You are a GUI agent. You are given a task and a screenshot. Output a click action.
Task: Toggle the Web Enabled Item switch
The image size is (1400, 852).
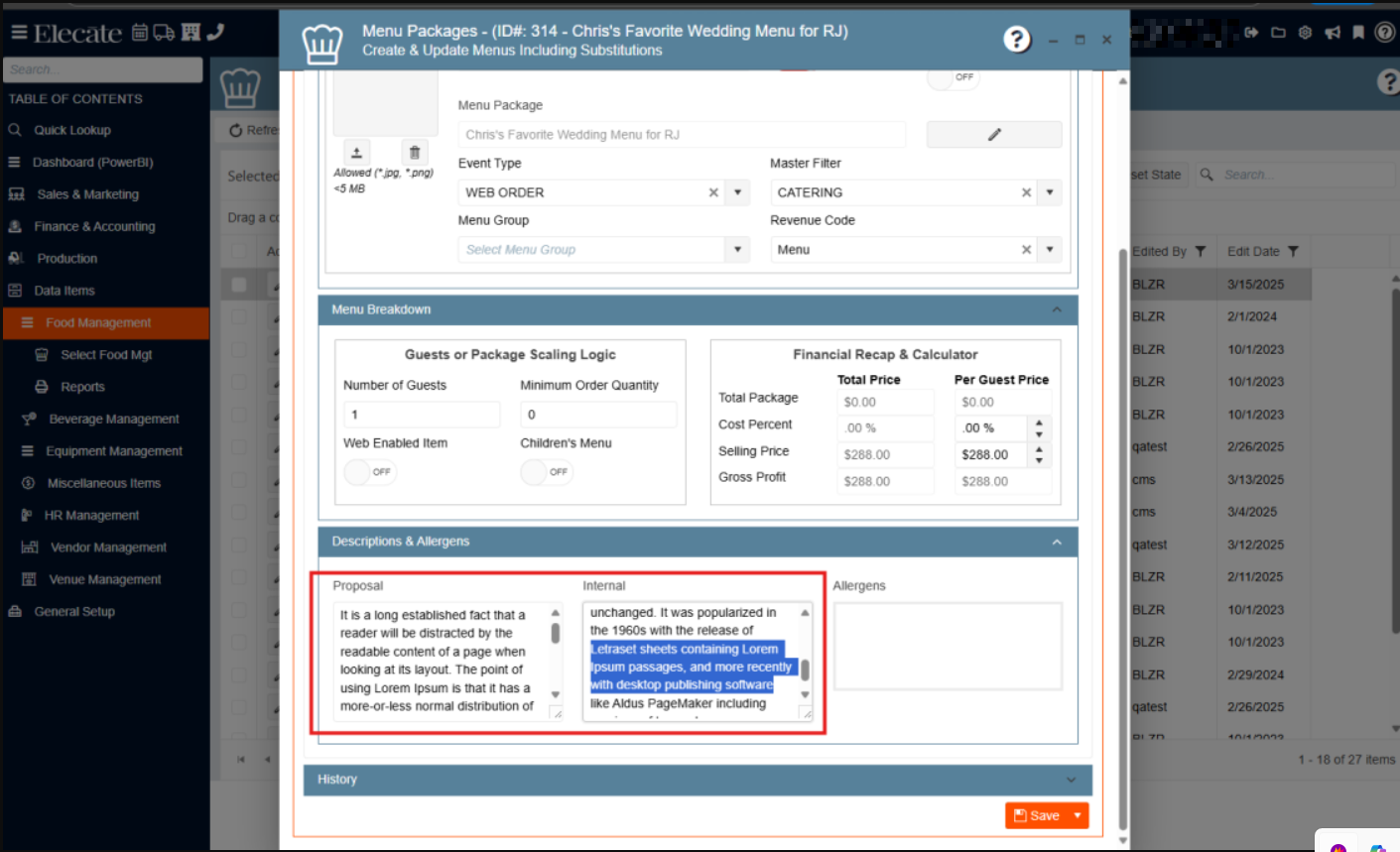[369, 472]
